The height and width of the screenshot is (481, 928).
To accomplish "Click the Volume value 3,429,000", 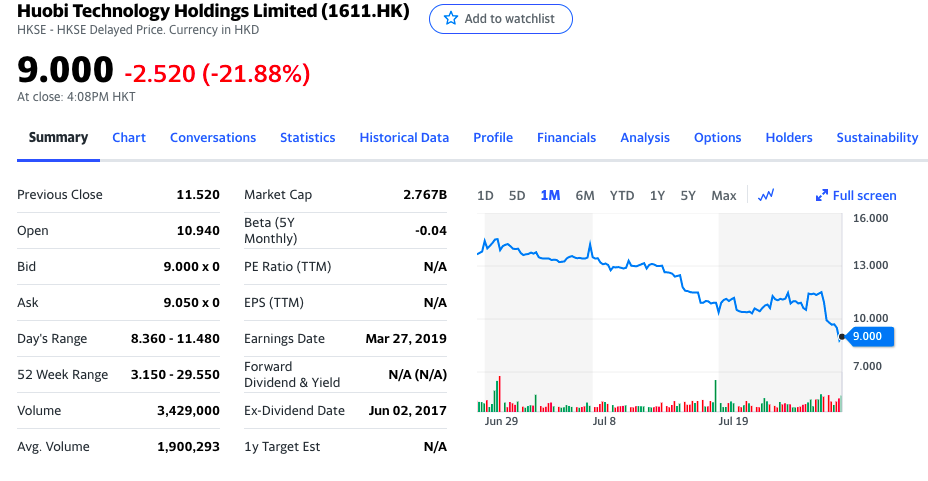I will click(188, 411).
